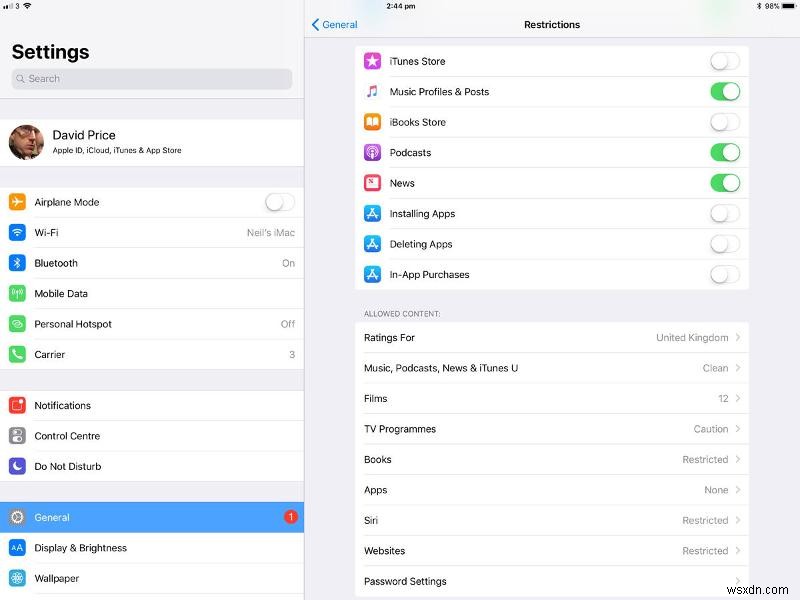Open Password Settings
Viewport: 800px width, 600px height.
click(x=552, y=581)
